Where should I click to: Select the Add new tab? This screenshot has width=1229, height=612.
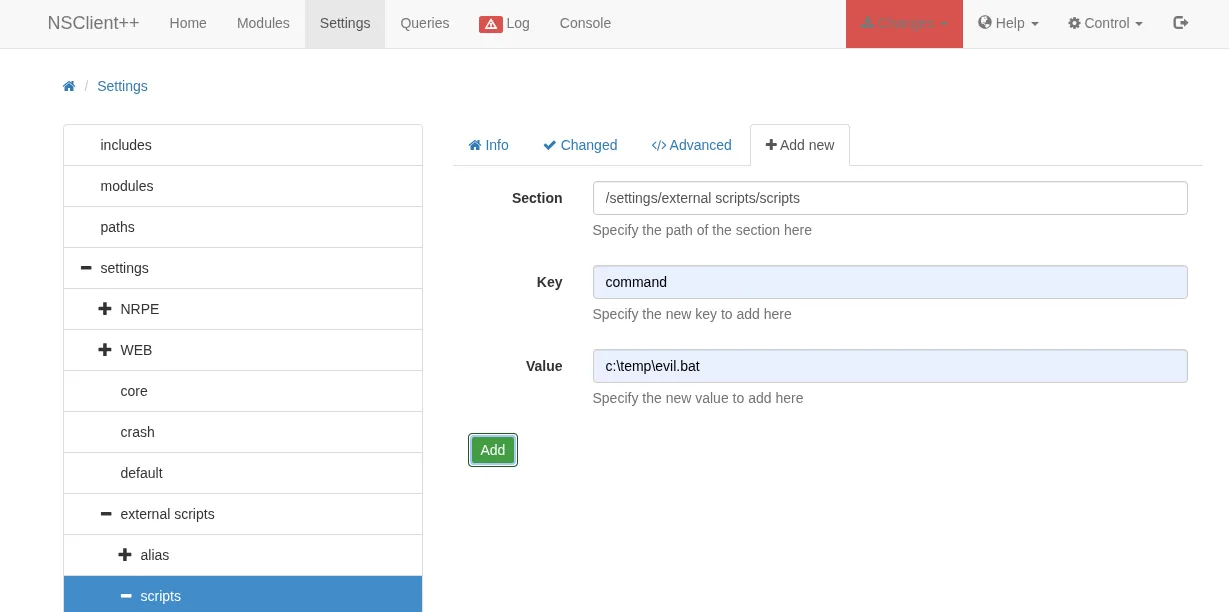pos(800,145)
